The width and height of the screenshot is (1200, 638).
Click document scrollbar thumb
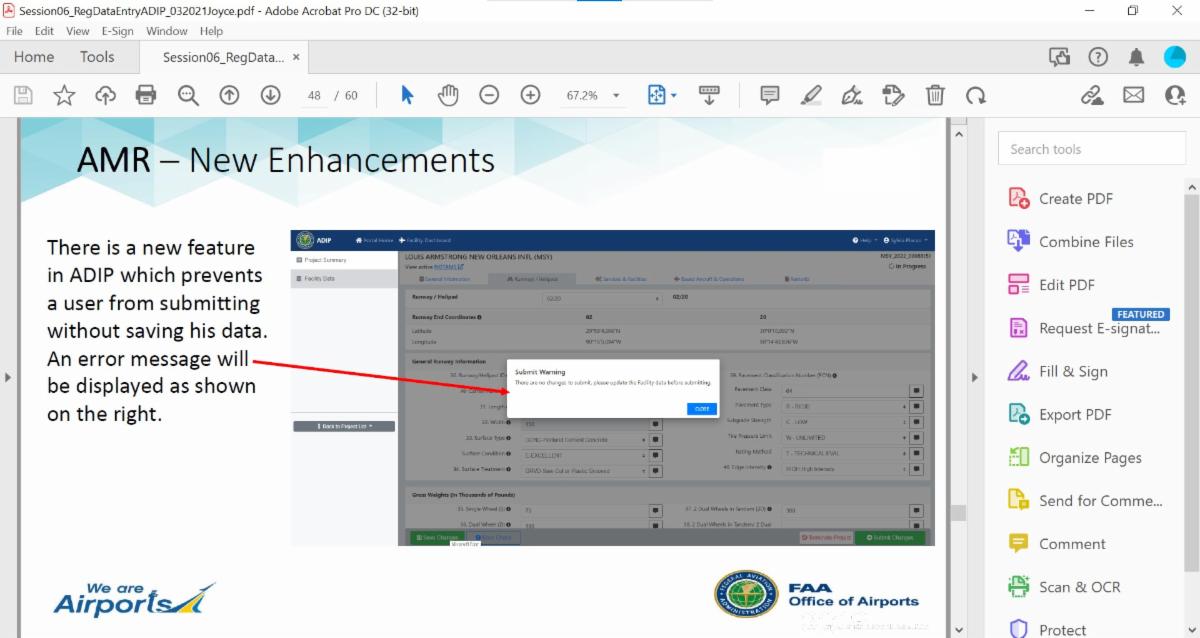(x=959, y=512)
